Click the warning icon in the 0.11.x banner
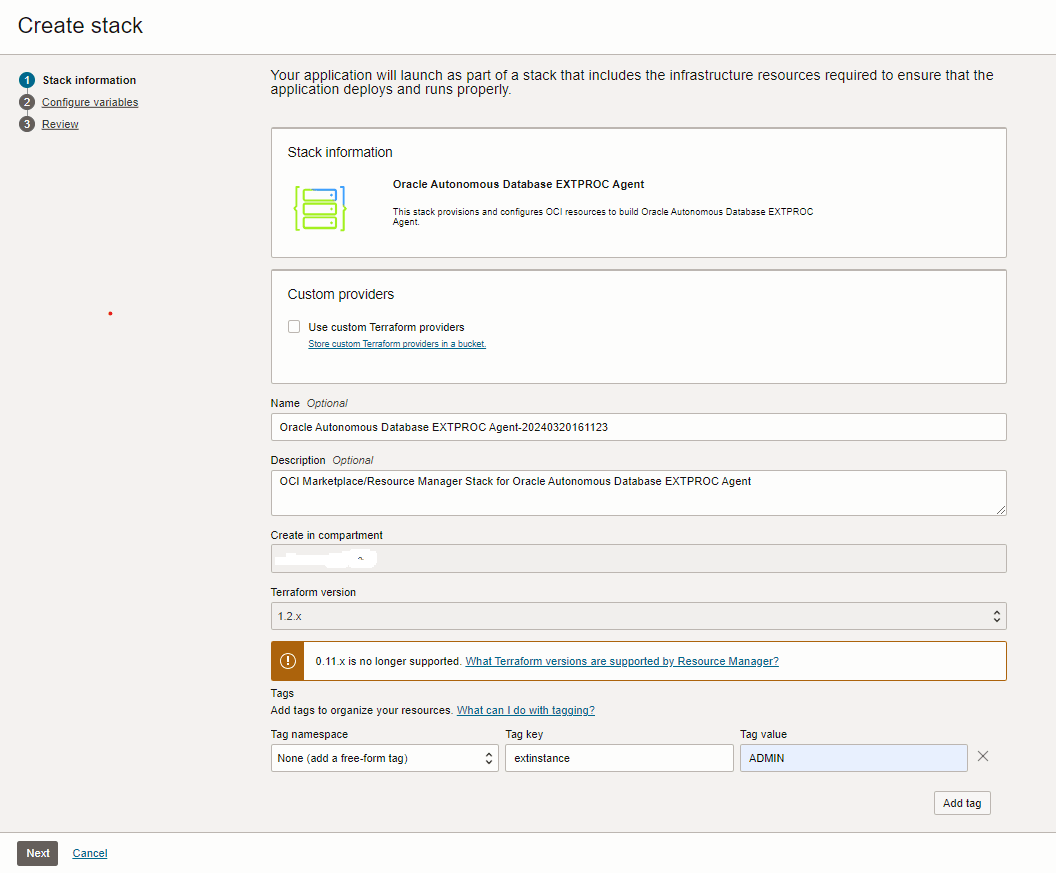The width and height of the screenshot is (1056, 873). click(287, 660)
